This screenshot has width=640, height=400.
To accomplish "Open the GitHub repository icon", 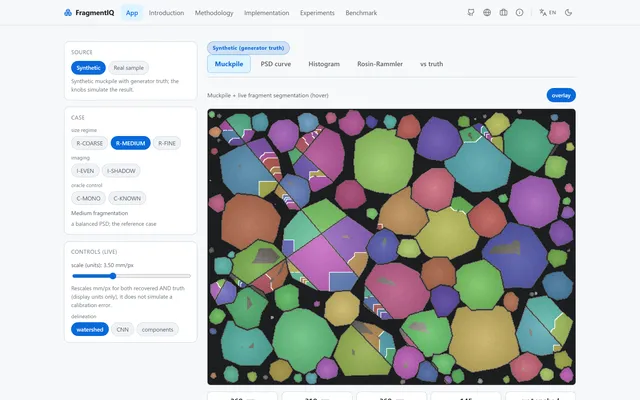I will [x=471, y=13].
